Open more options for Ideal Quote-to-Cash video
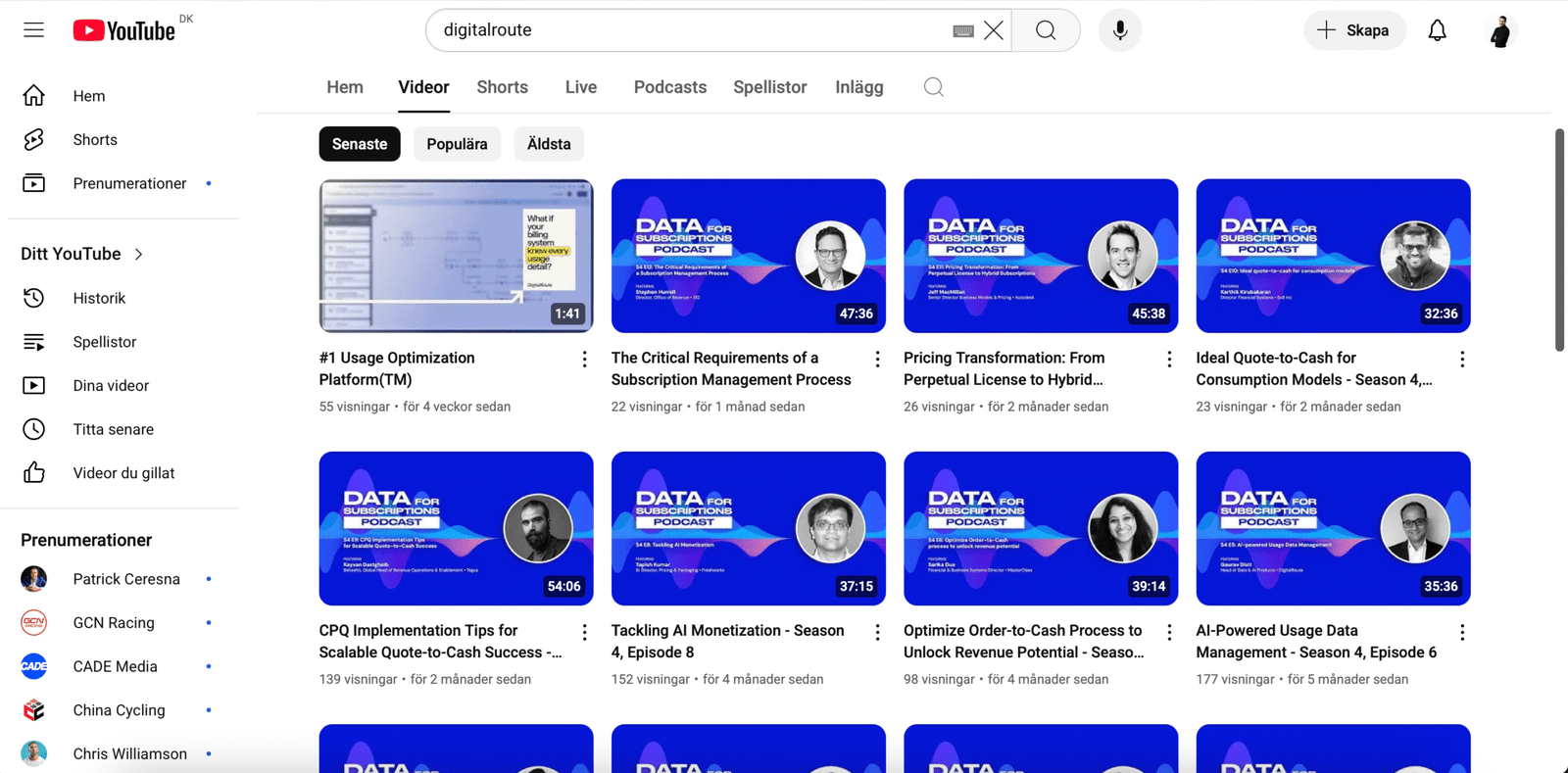This screenshot has height=773, width=1568. pos(1462,360)
